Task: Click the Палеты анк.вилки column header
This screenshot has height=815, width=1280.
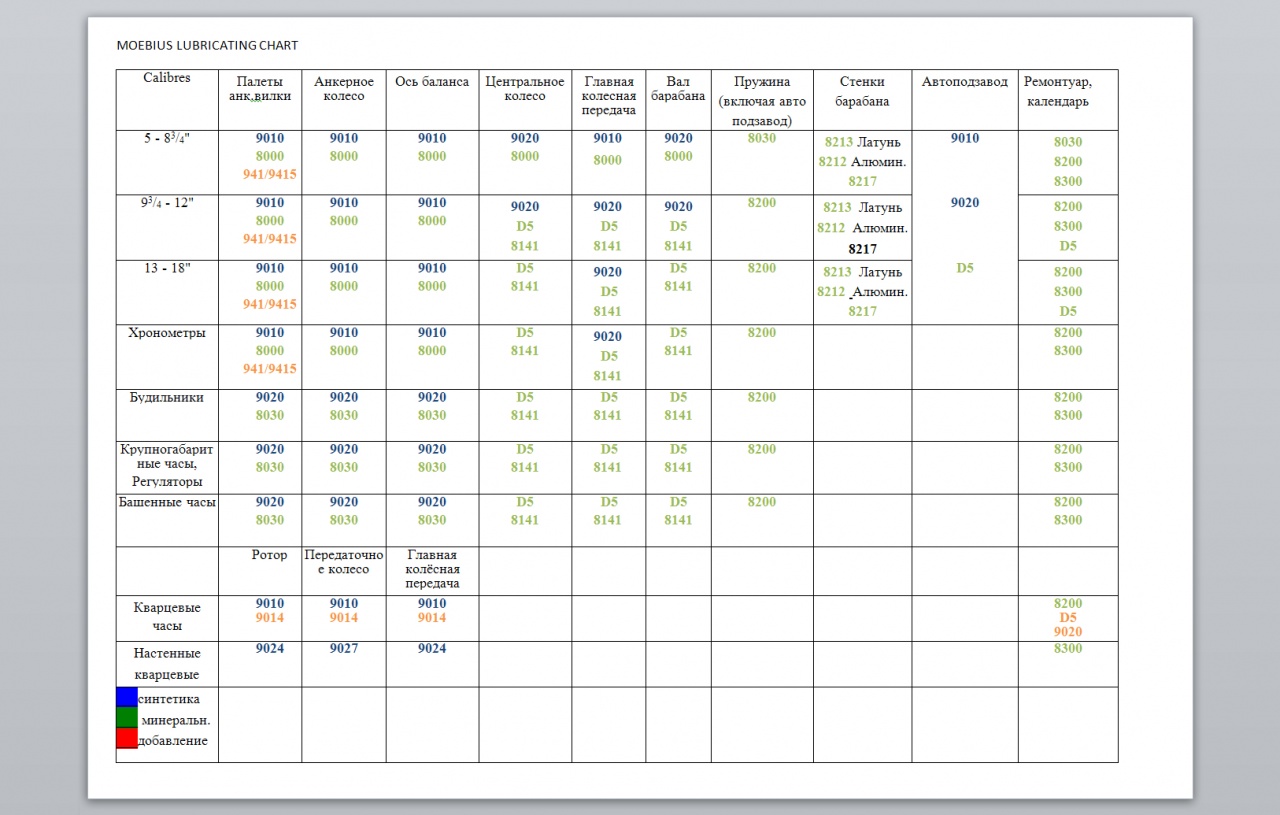Action: (260, 89)
